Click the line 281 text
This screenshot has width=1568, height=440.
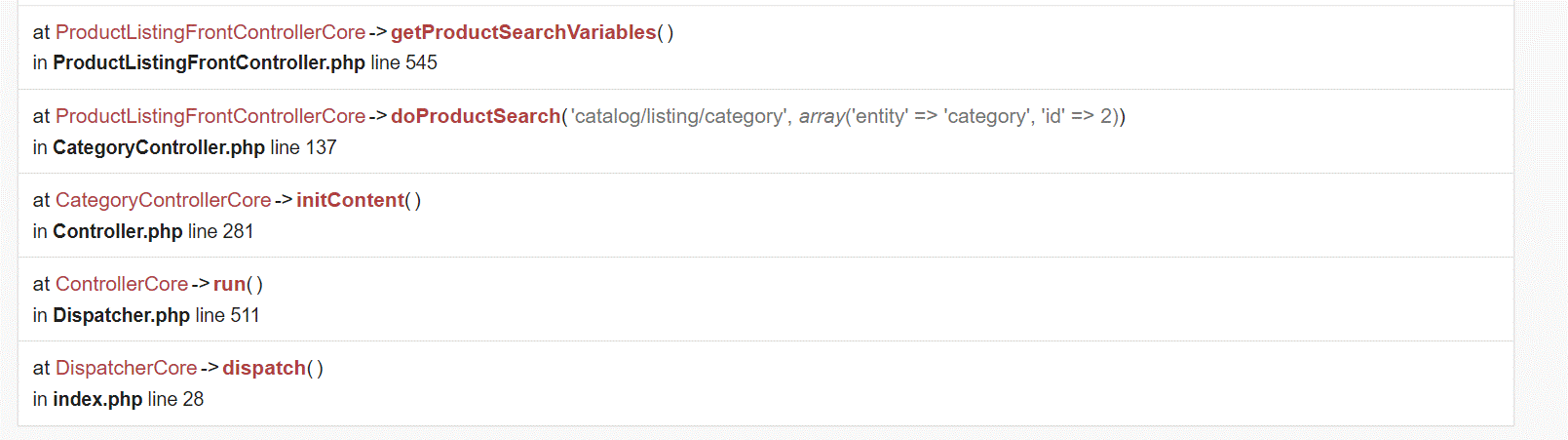click(x=220, y=231)
